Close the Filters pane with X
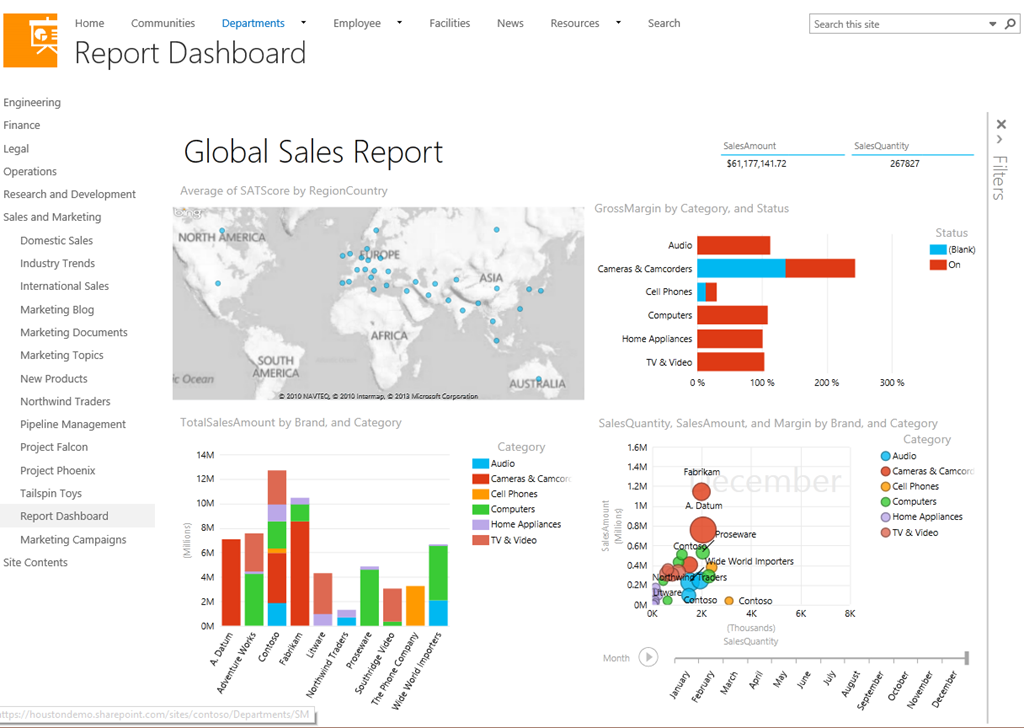Viewport: 1024px width, 728px height. 1001,124
